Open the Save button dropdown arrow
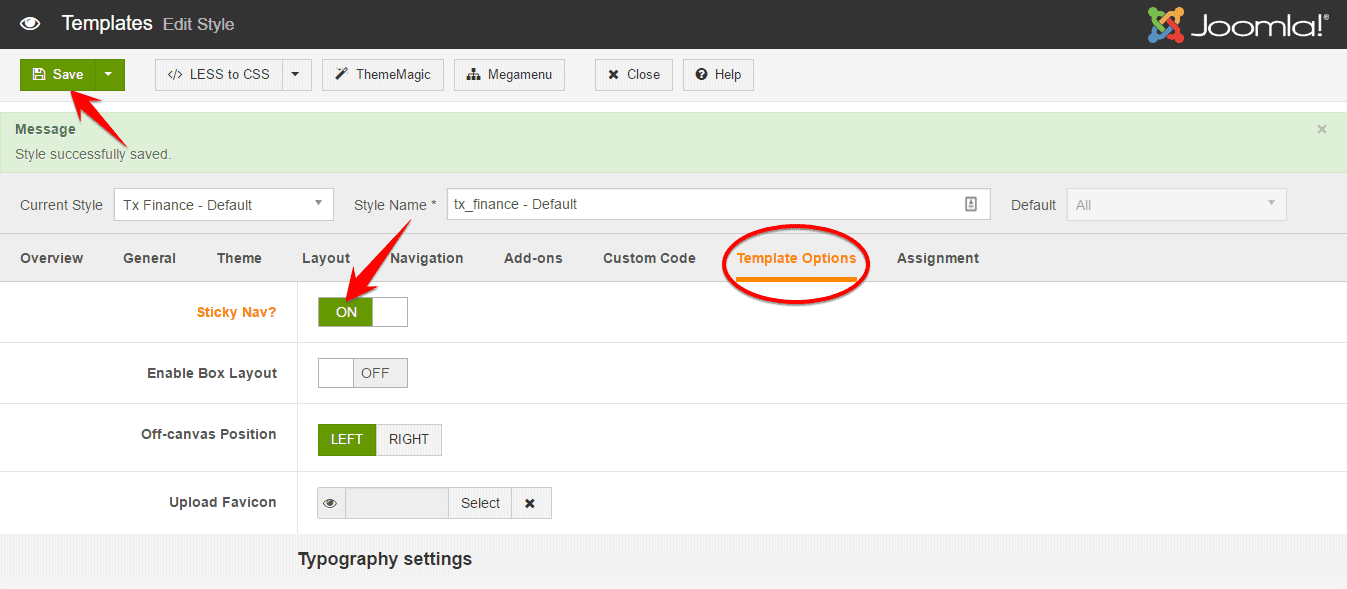1347x589 pixels. [x=107, y=74]
